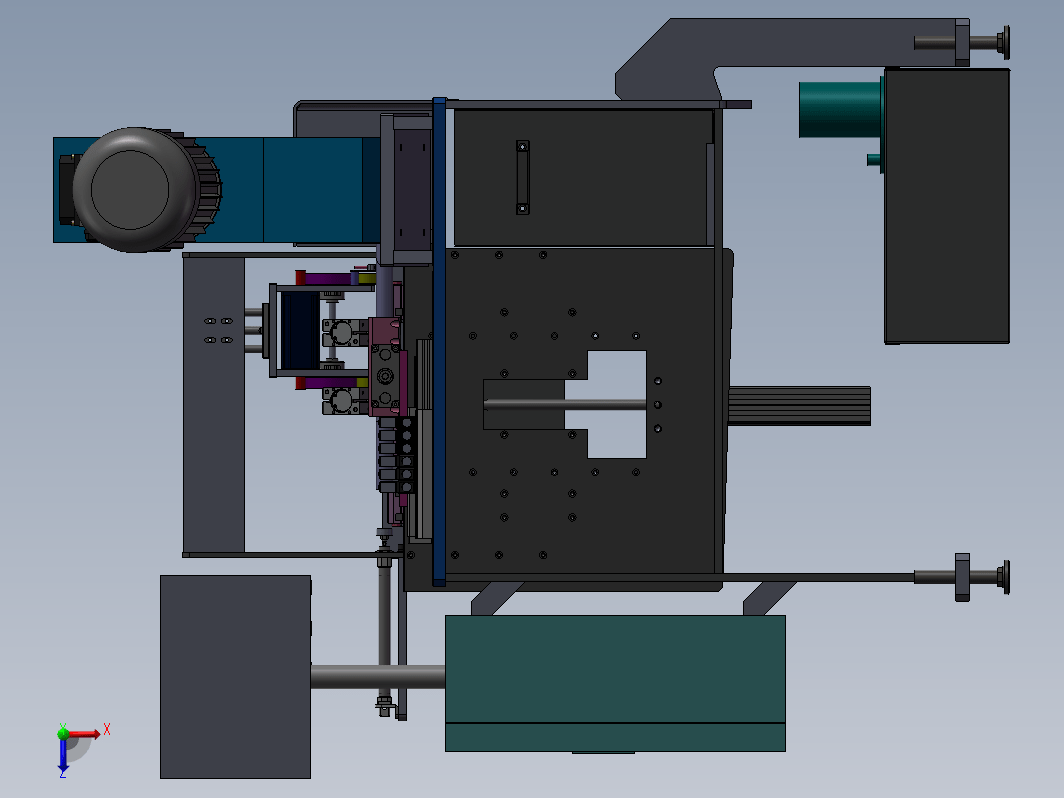Image resolution: width=1064 pixels, height=798 pixels.
Task: Select the door handle on the upper panel
Action: point(522,178)
